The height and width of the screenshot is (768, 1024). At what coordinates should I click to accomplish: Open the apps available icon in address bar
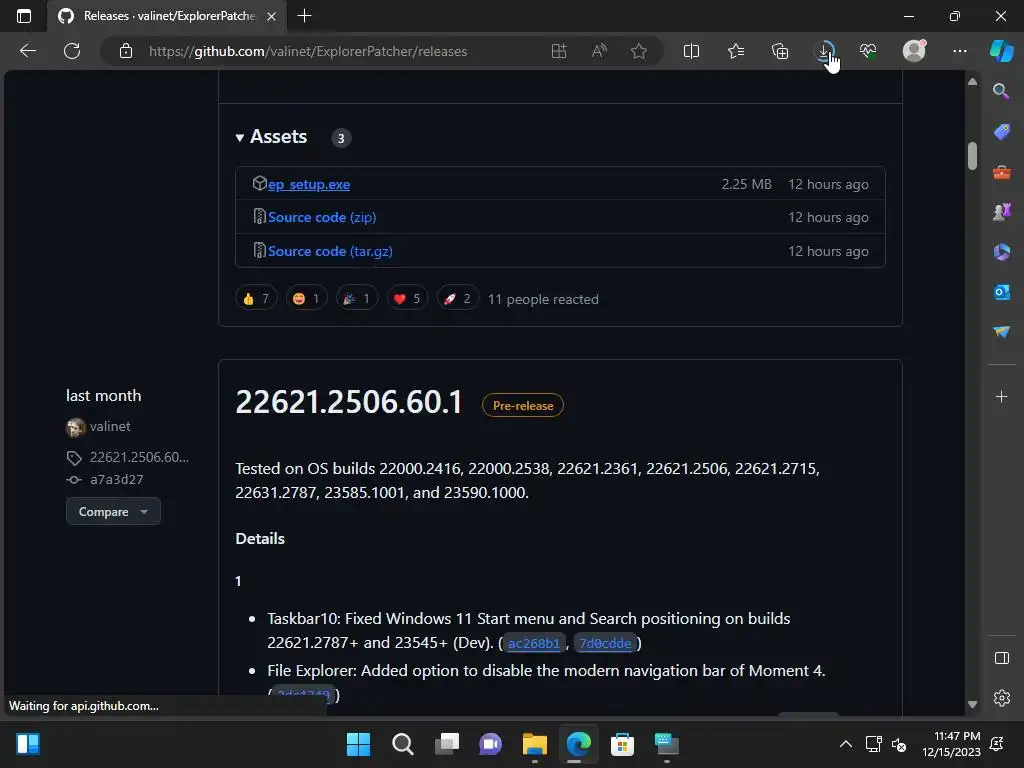(559, 51)
